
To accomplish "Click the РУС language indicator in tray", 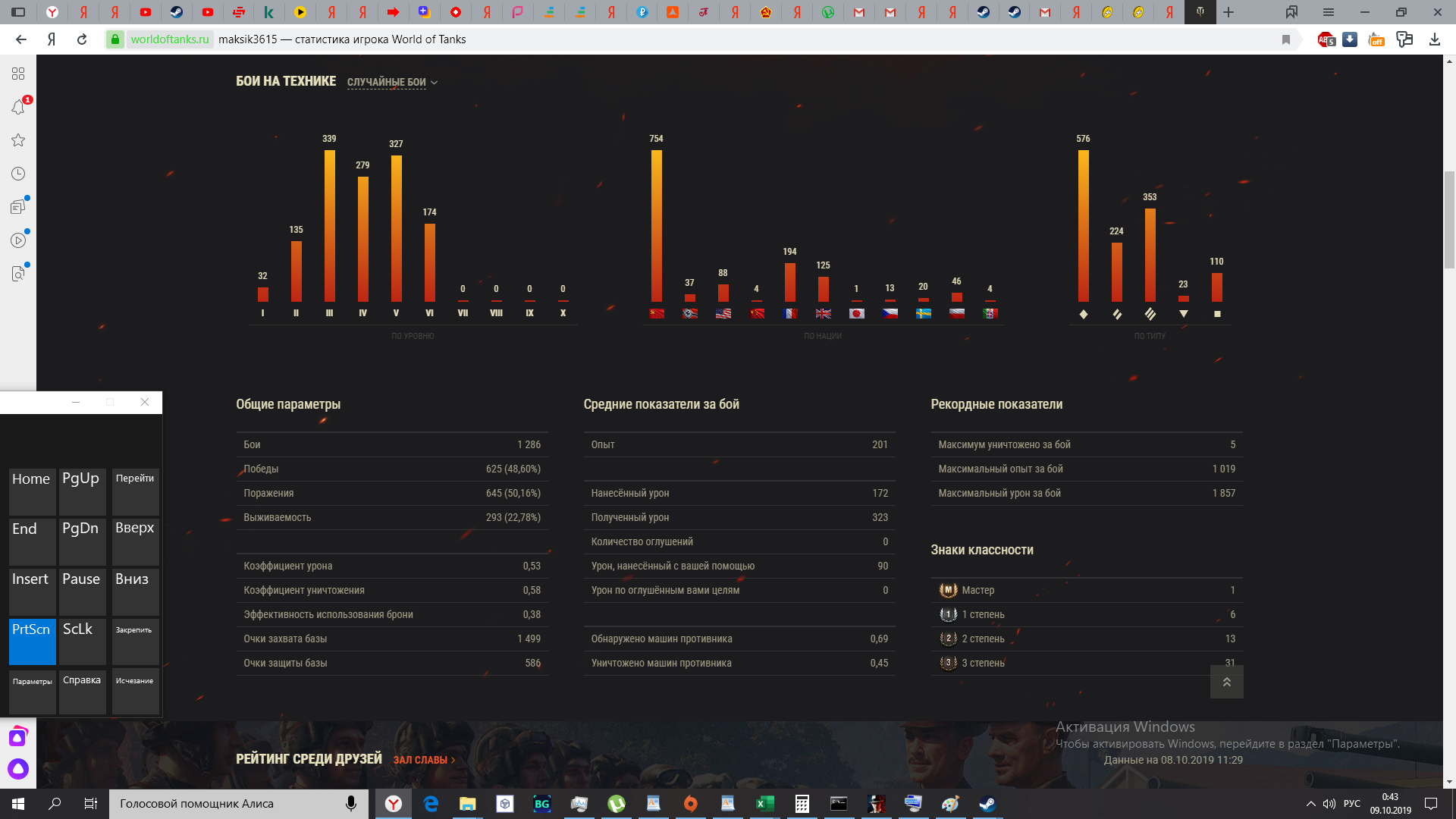I will (x=1352, y=804).
